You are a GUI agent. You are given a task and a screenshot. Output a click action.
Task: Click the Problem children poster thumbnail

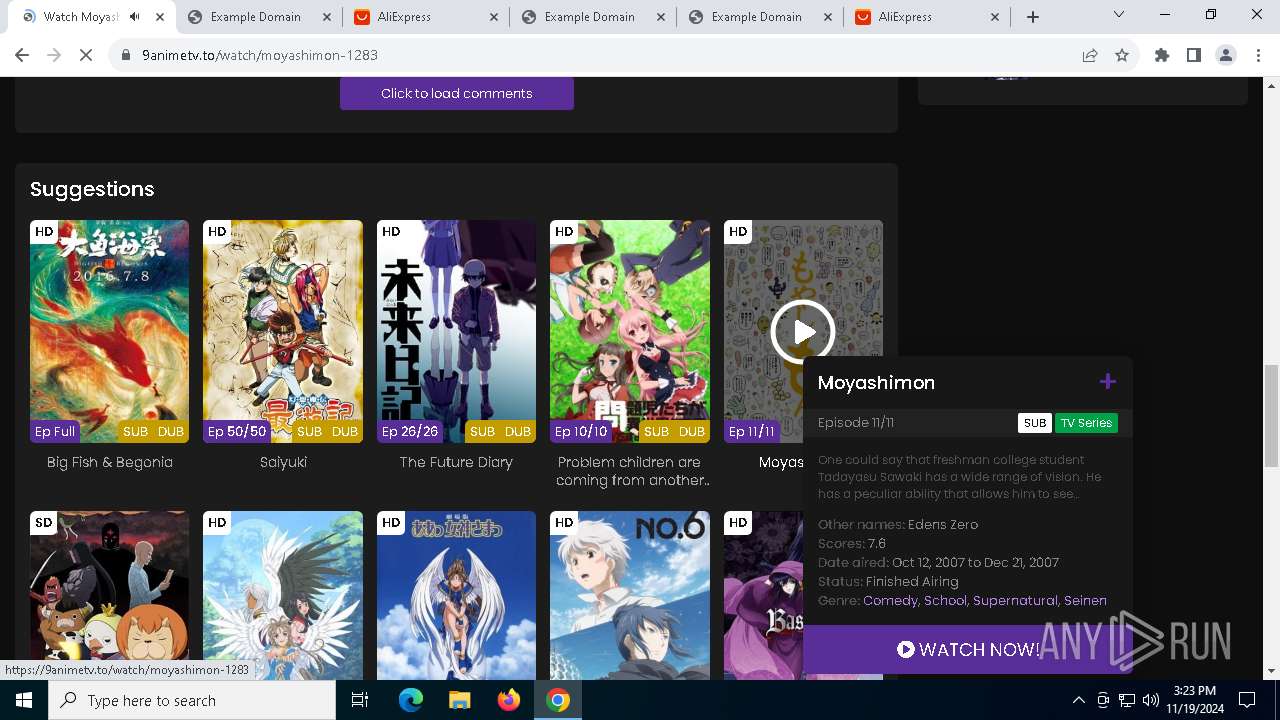[x=630, y=331]
